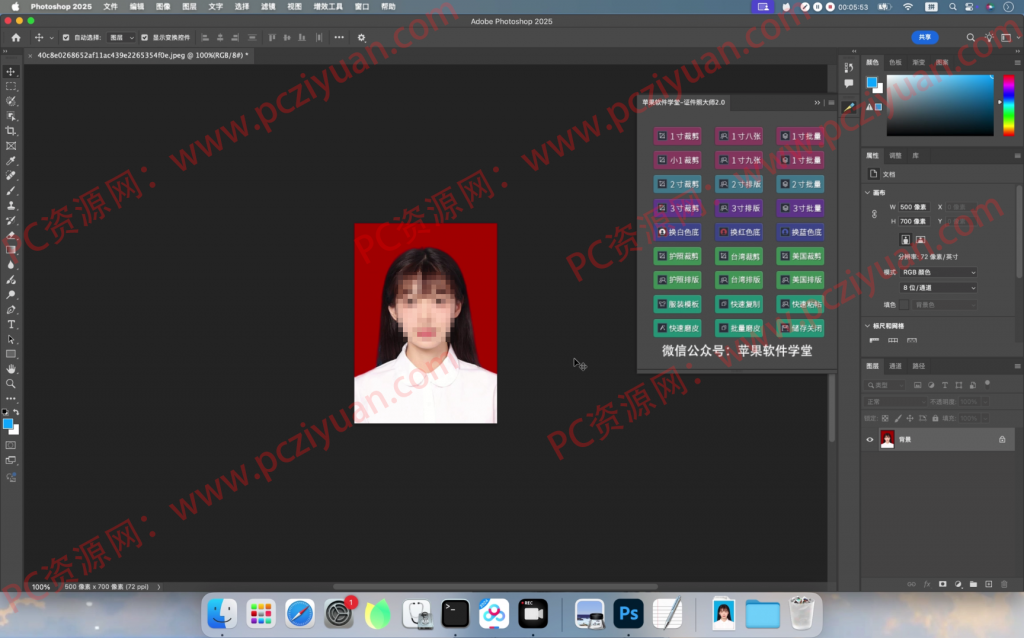
Task: Select the Eyedropper tool in the left toolbar
Action: [11, 161]
